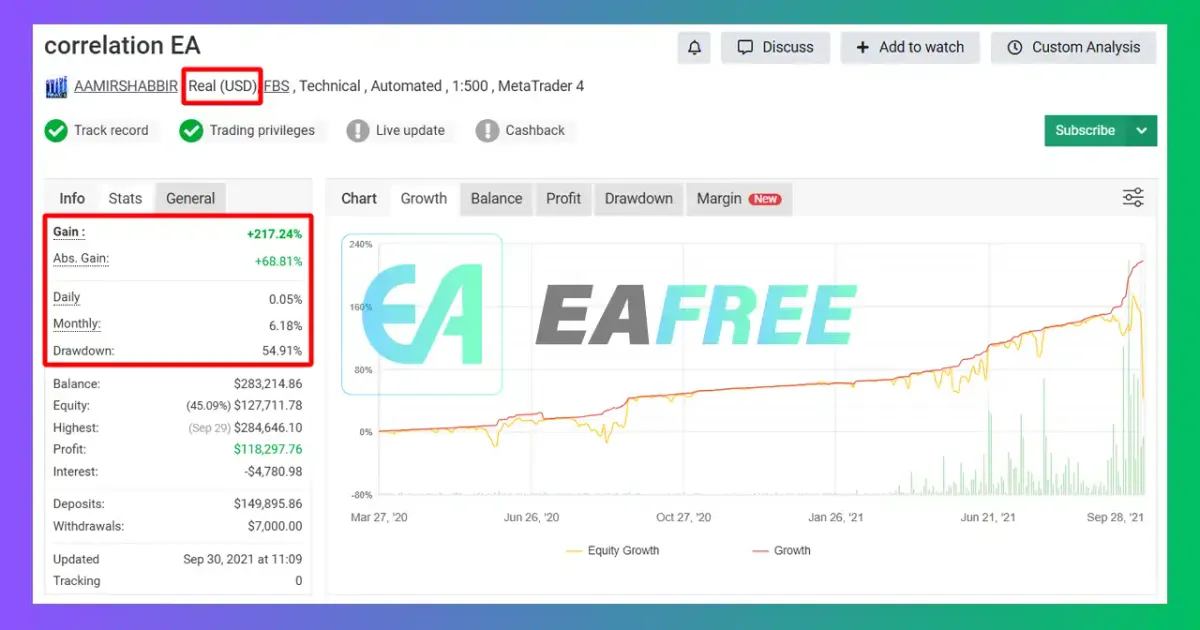1200x630 pixels.
Task: Select the Profit chart tab
Action: click(x=563, y=198)
